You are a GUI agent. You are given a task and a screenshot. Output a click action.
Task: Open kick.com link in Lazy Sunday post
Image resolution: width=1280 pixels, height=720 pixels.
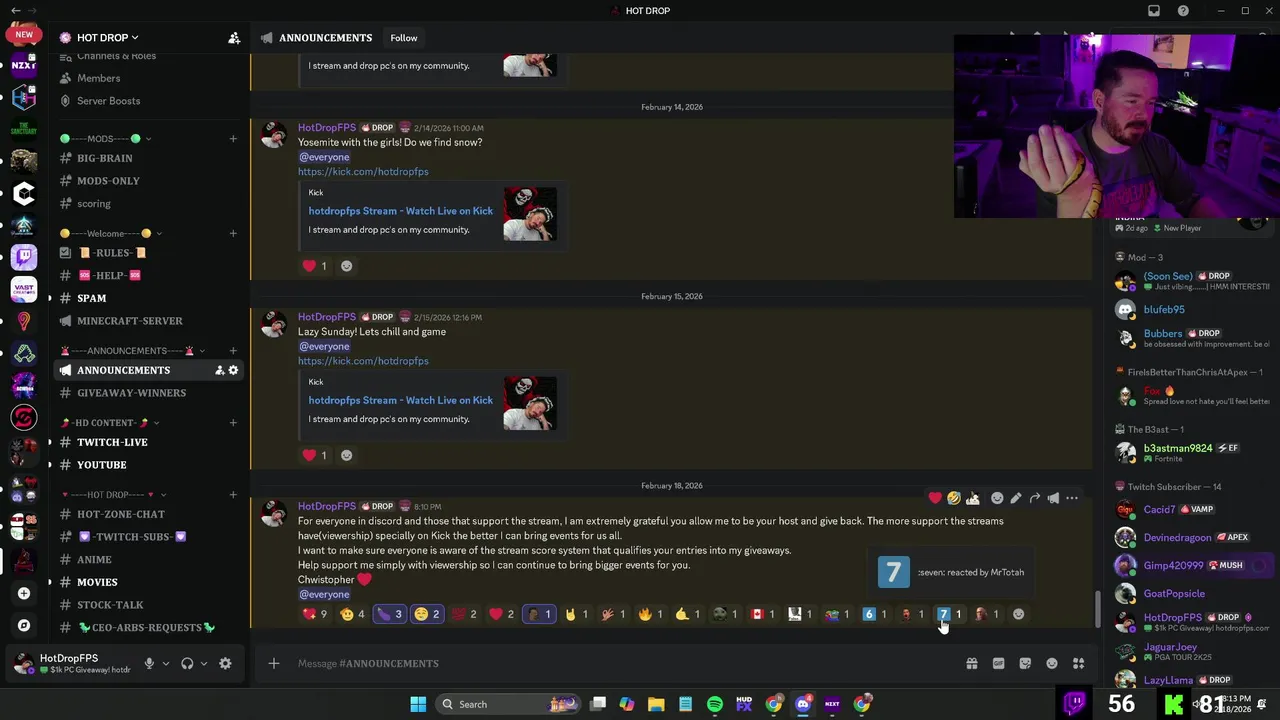[363, 361]
